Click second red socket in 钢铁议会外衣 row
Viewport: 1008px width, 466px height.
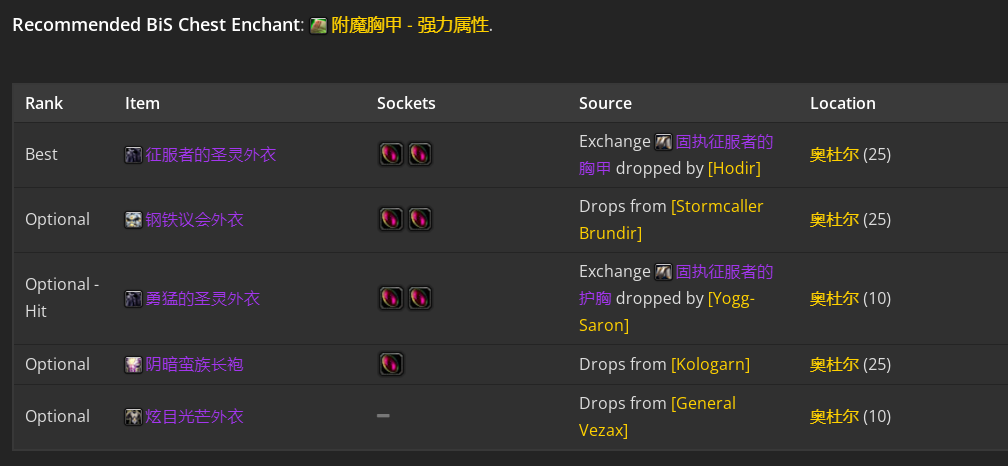tap(419, 219)
